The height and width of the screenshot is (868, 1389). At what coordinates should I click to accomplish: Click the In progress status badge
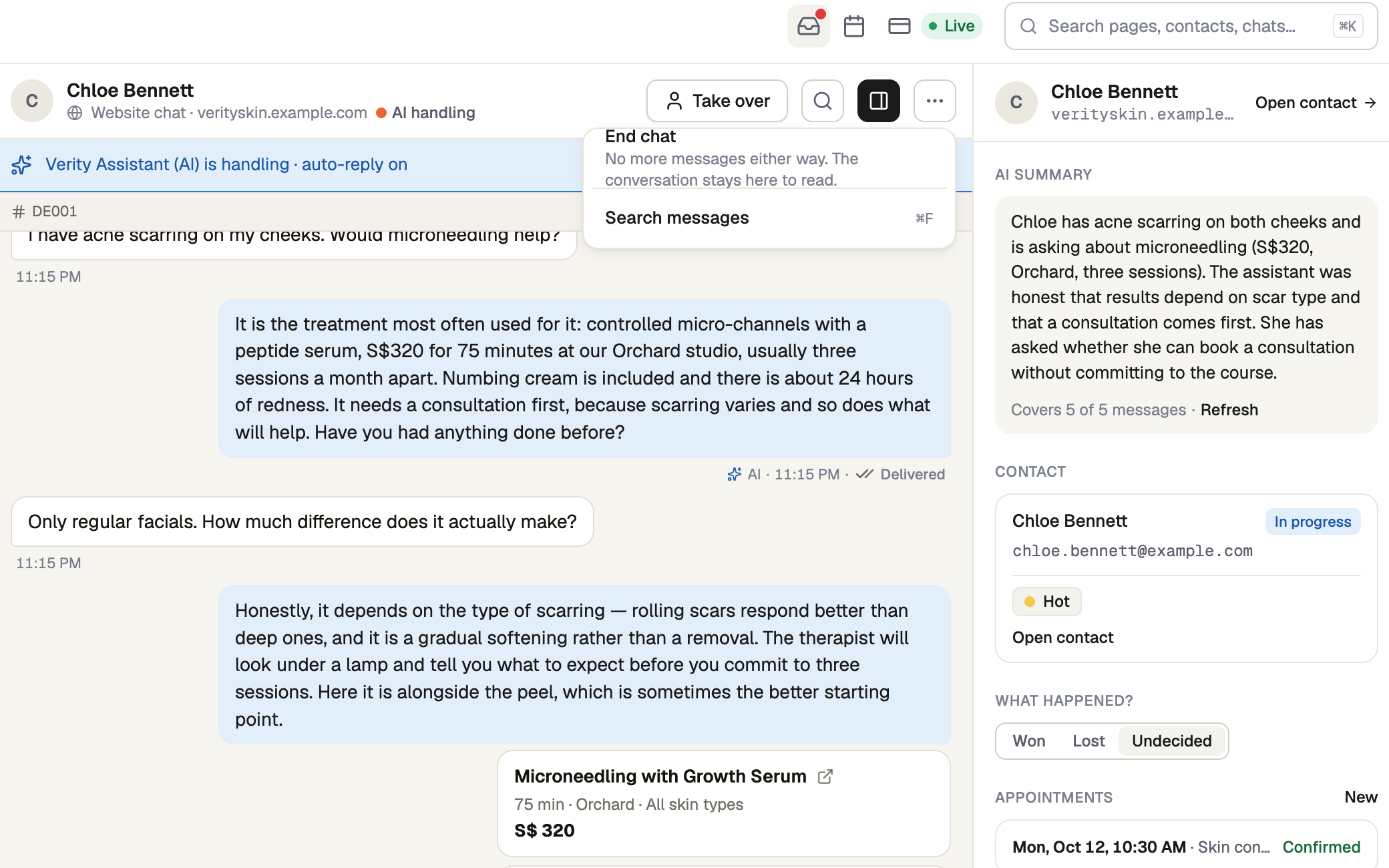[1312, 521]
